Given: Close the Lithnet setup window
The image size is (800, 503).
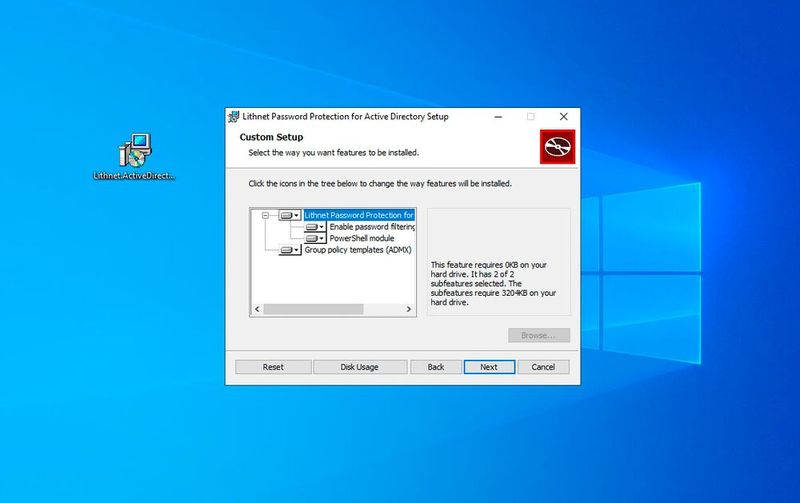Looking at the screenshot, I should (563, 117).
